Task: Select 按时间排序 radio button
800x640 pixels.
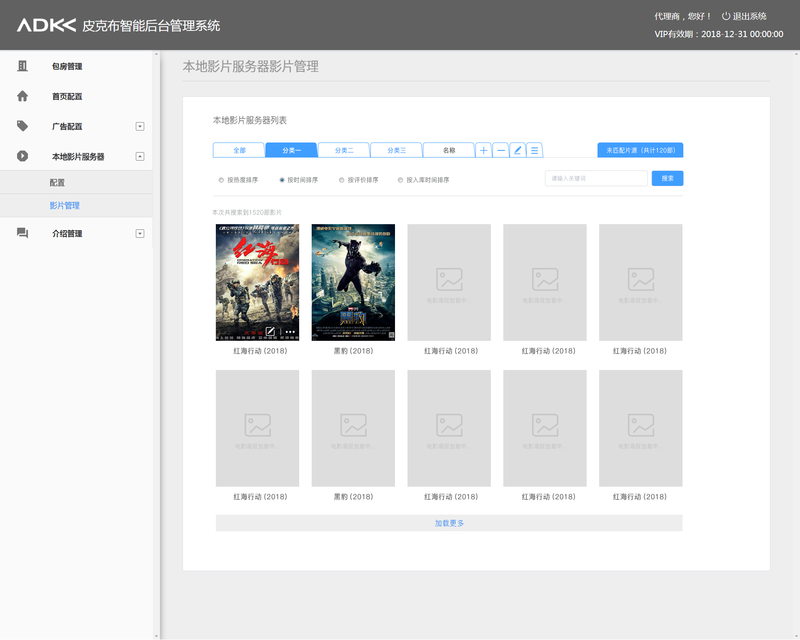Action: point(282,180)
